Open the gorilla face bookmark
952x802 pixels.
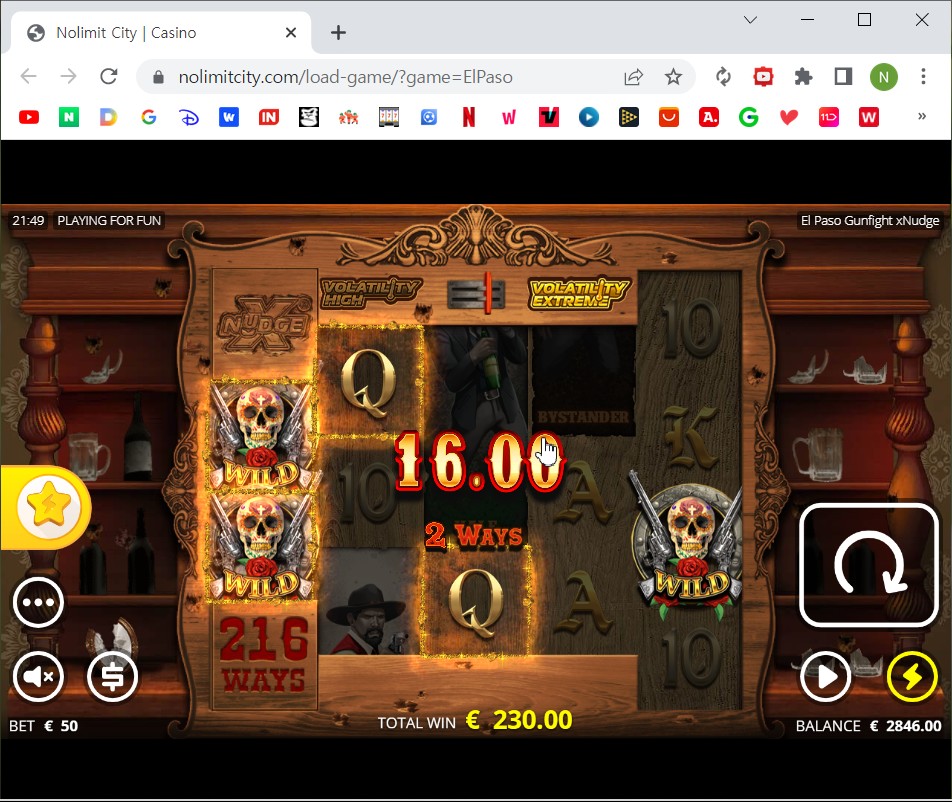309,117
